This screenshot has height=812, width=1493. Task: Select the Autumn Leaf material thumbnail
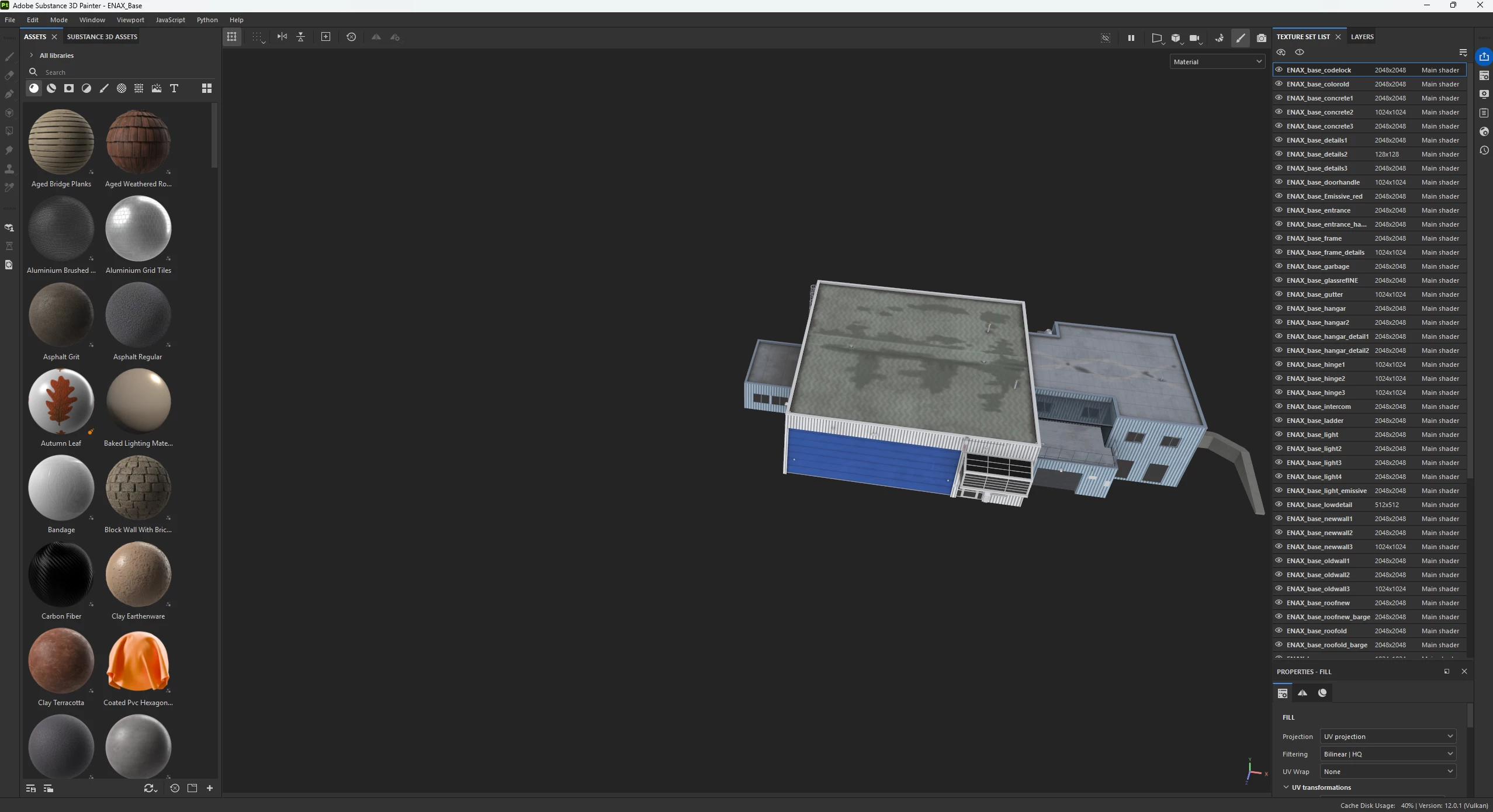point(61,402)
